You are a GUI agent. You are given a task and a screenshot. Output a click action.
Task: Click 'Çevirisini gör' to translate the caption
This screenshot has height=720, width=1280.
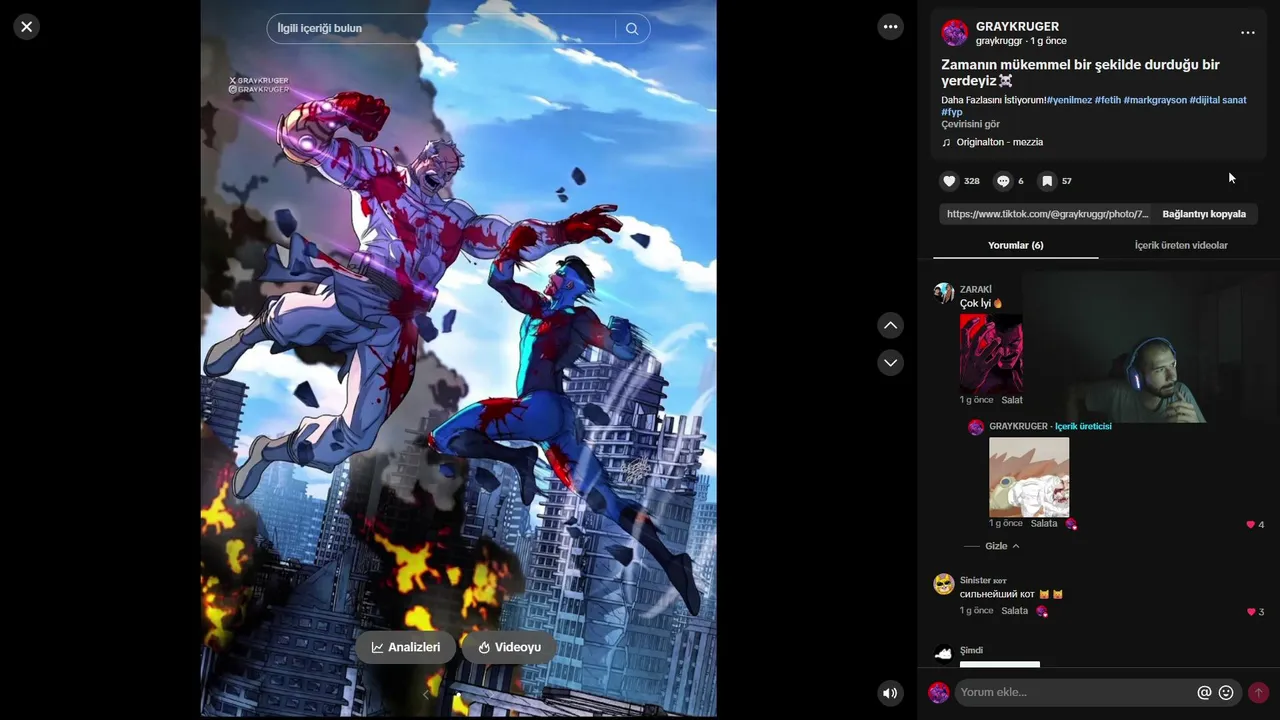pyautogui.click(x=970, y=124)
